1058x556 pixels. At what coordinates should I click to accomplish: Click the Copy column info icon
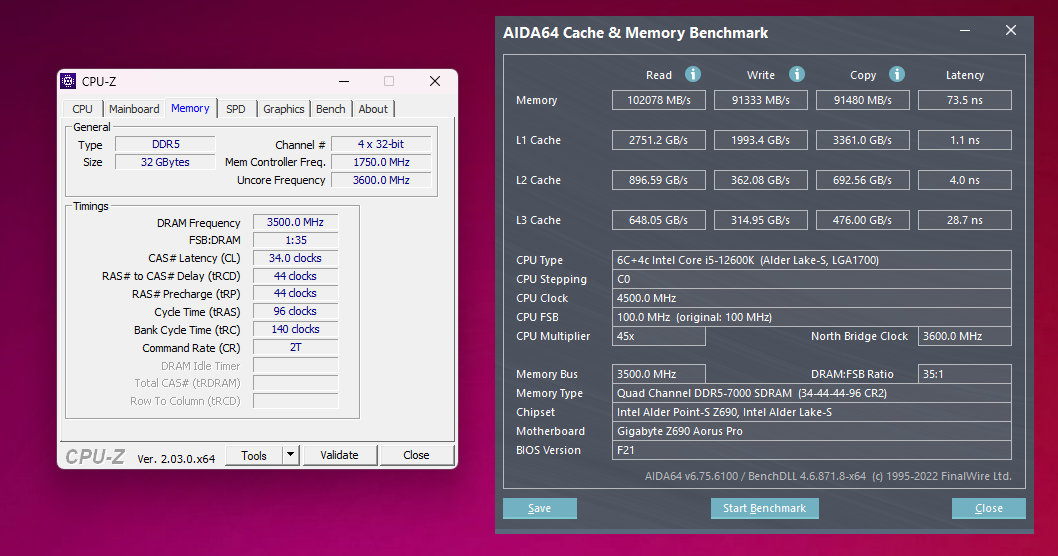(x=897, y=74)
